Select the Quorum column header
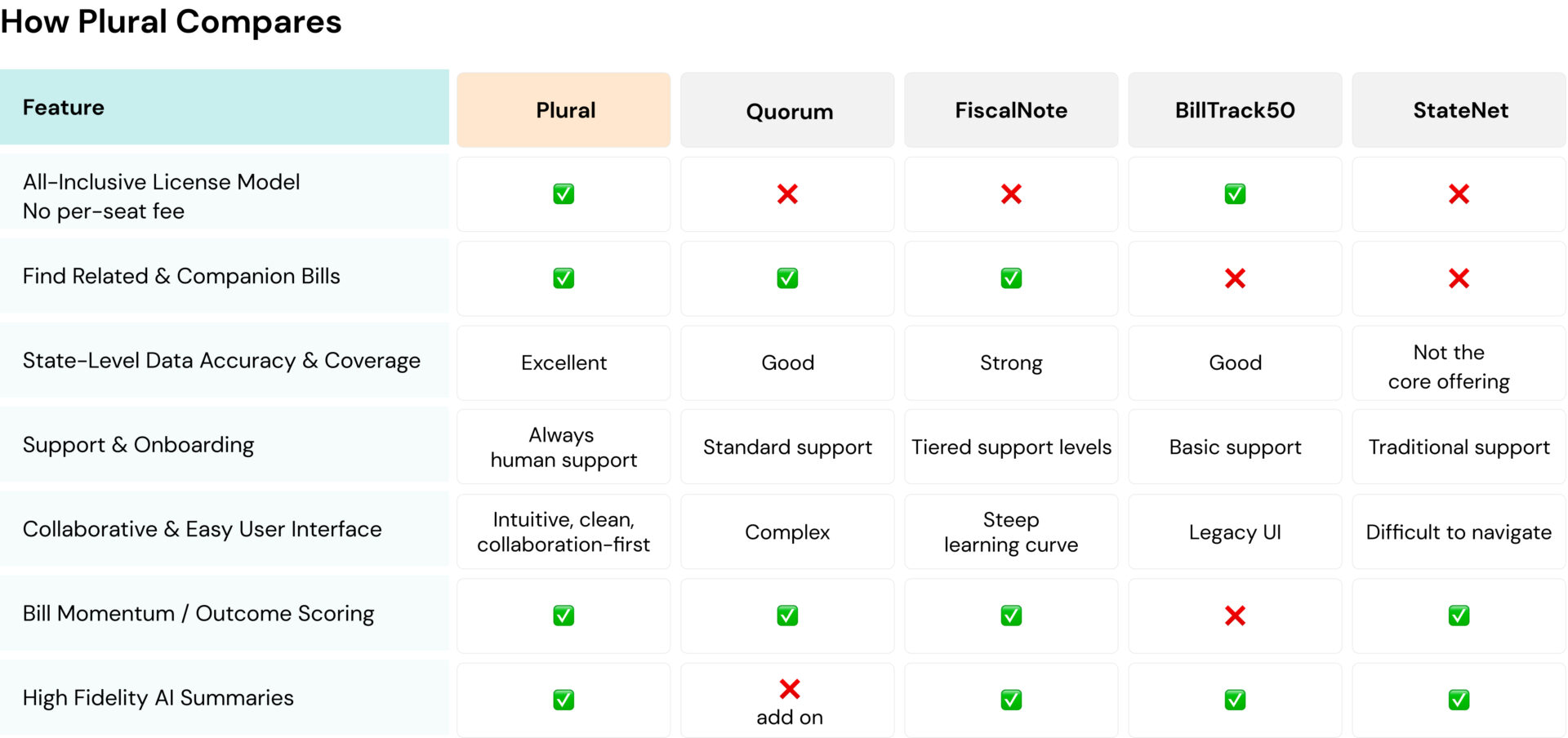This screenshot has width=1568, height=738. [x=787, y=110]
